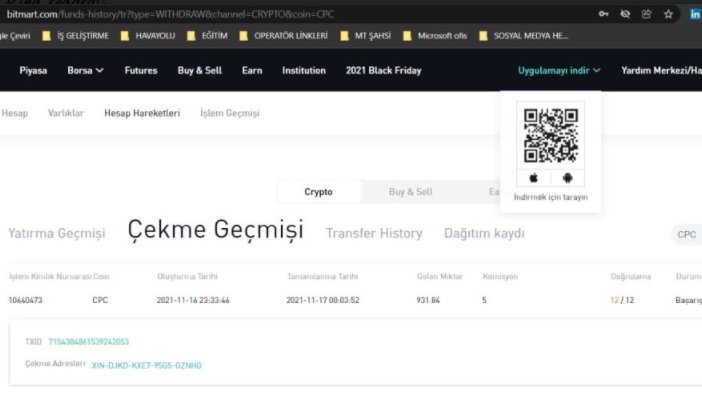Select the Crypto channel tab

coord(318,192)
